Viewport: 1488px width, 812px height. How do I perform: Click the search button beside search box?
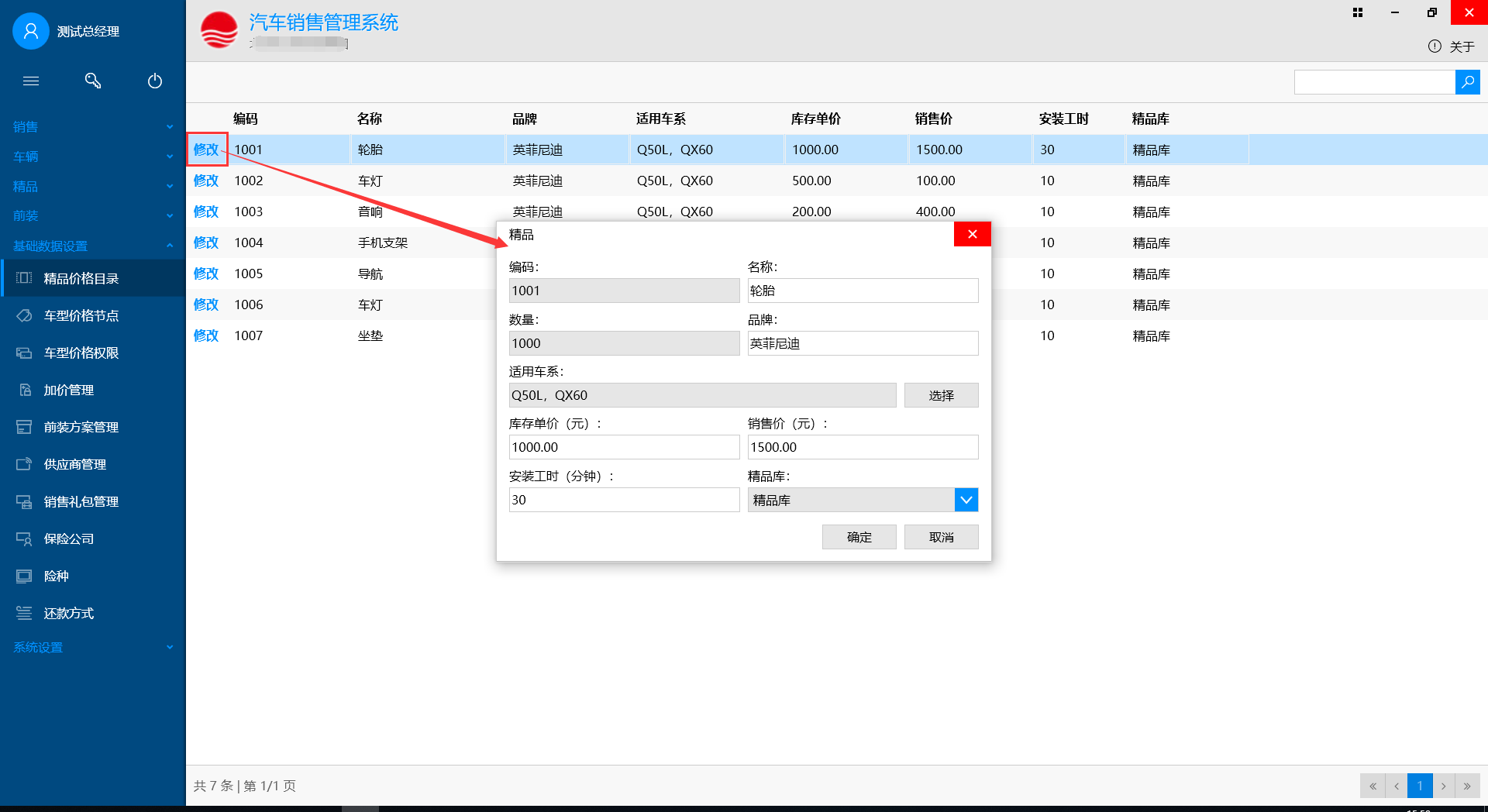[x=1467, y=82]
